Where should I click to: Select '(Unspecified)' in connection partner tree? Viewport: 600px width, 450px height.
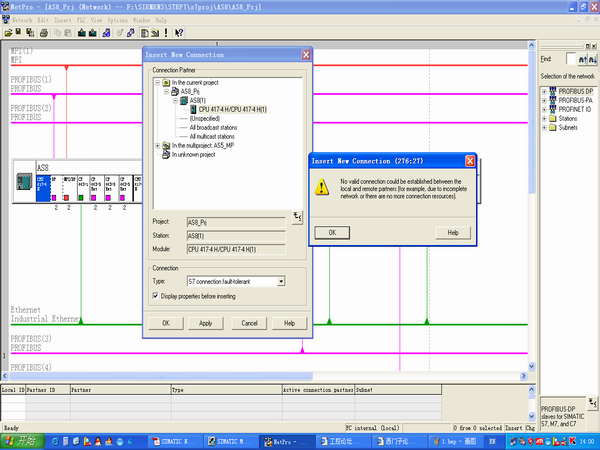[205, 119]
